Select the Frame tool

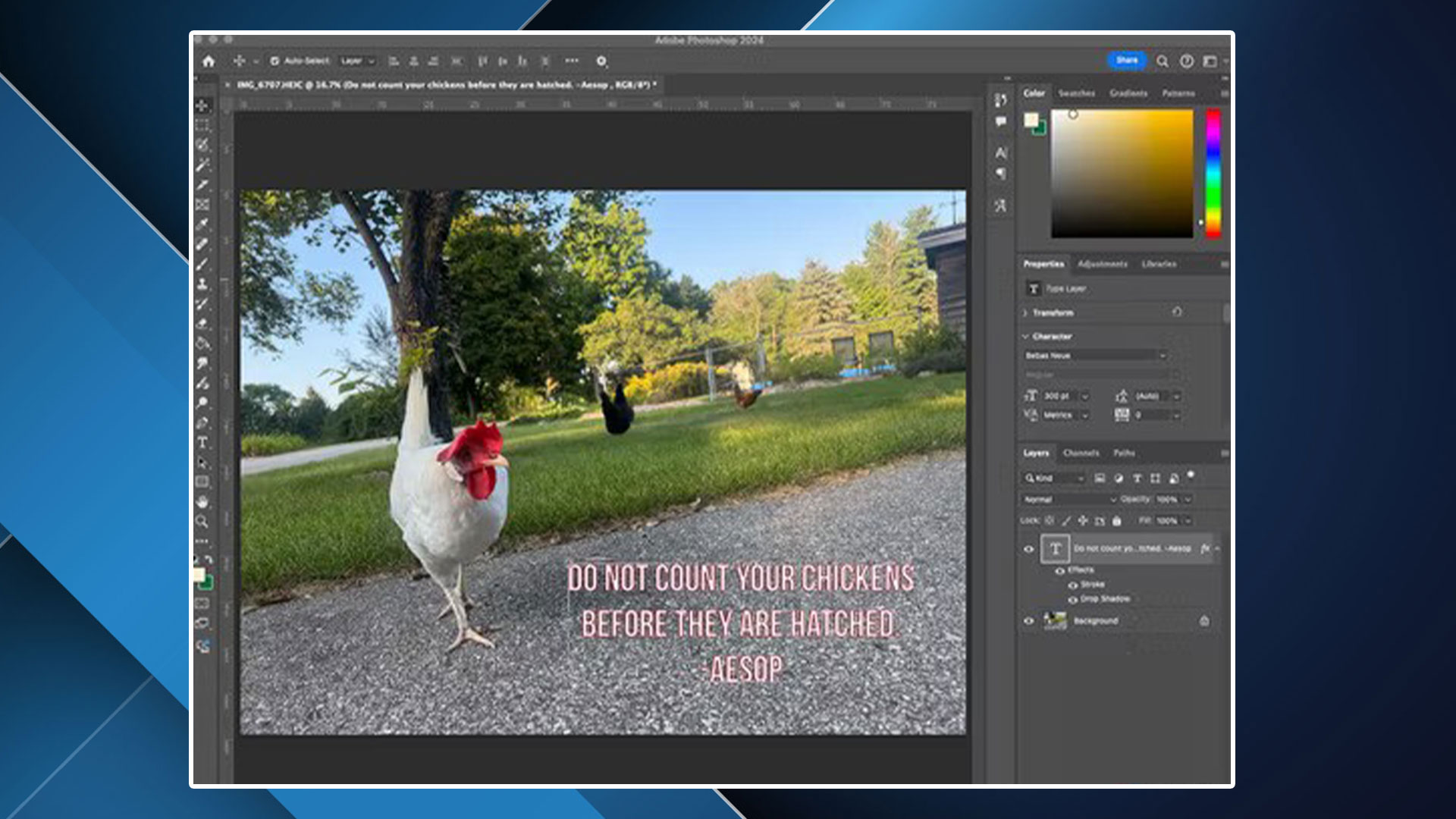[x=202, y=205]
